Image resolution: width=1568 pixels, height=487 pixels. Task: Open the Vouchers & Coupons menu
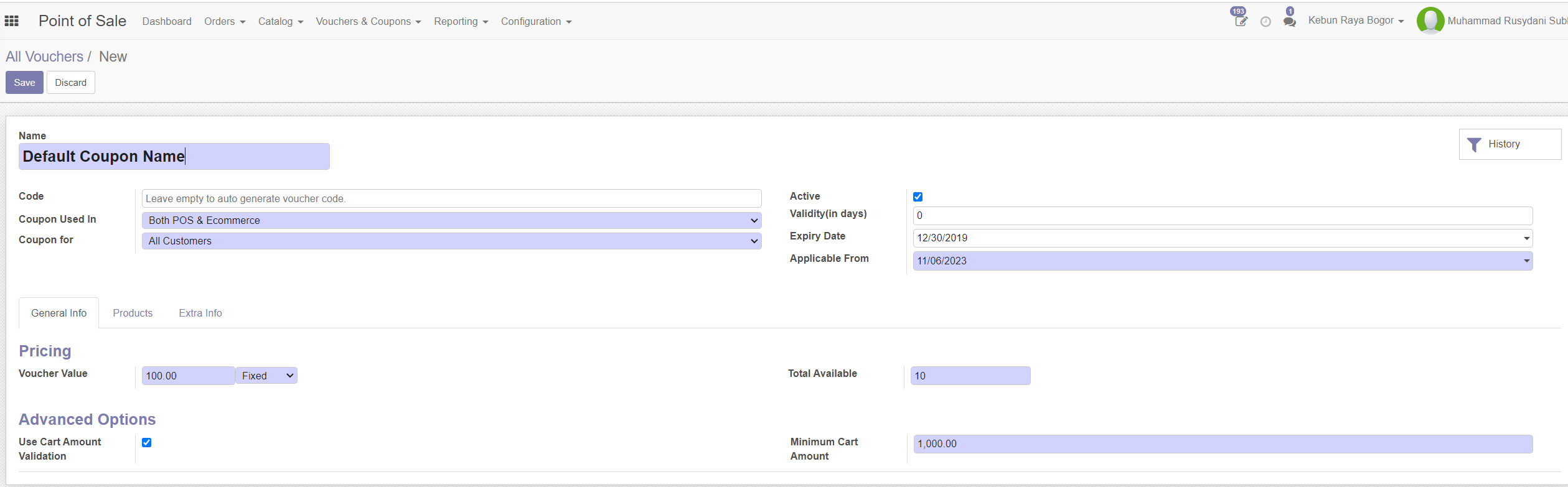click(x=369, y=22)
